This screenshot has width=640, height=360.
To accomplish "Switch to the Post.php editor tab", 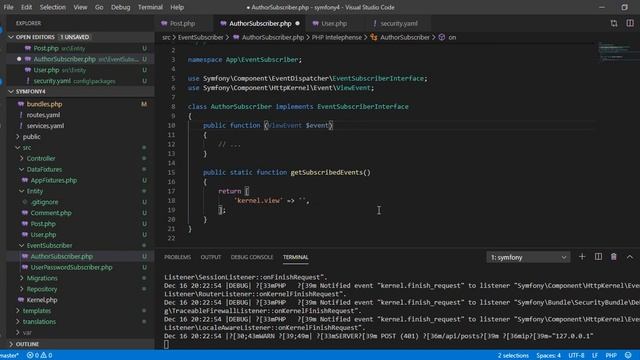I will coord(182,24).
